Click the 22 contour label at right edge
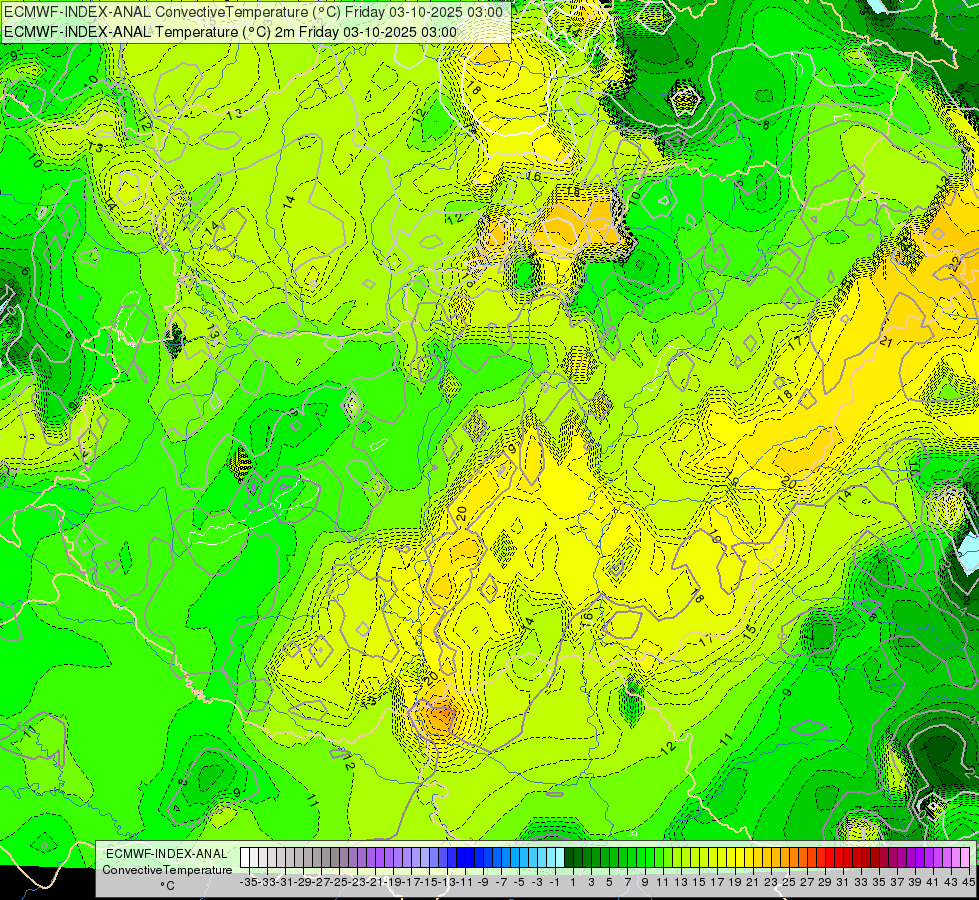Image resolution: width=979 pixels, height=900 pixels. click(x=955, y=264)
